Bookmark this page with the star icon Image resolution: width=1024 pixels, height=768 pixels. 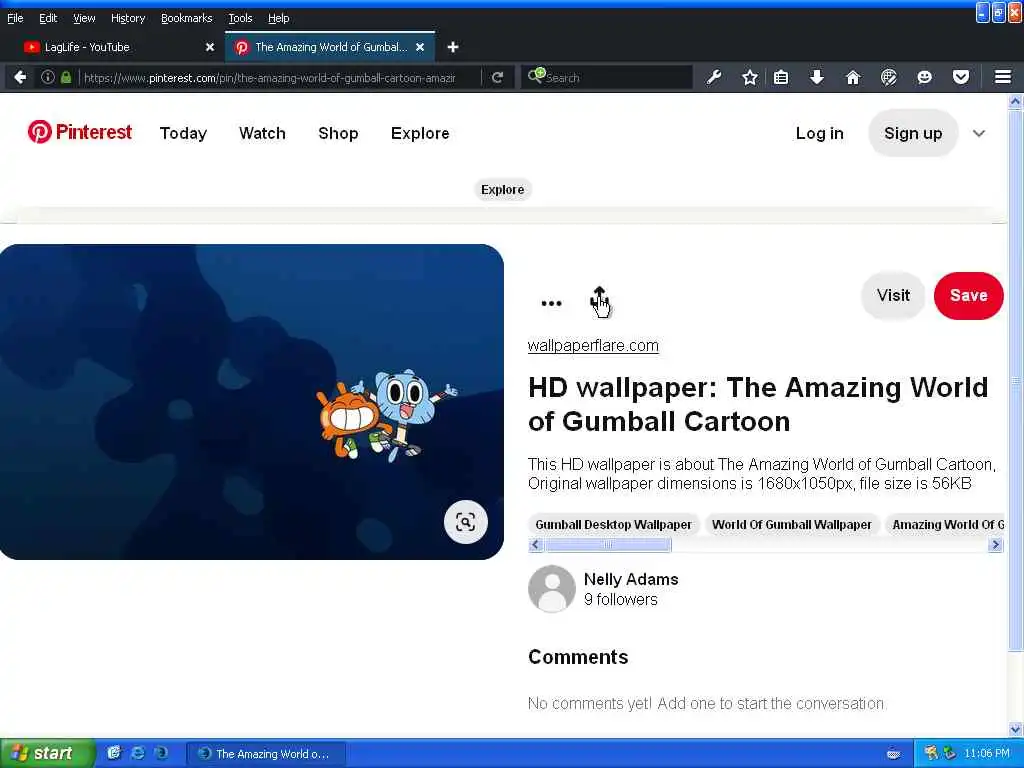[750, 77]
